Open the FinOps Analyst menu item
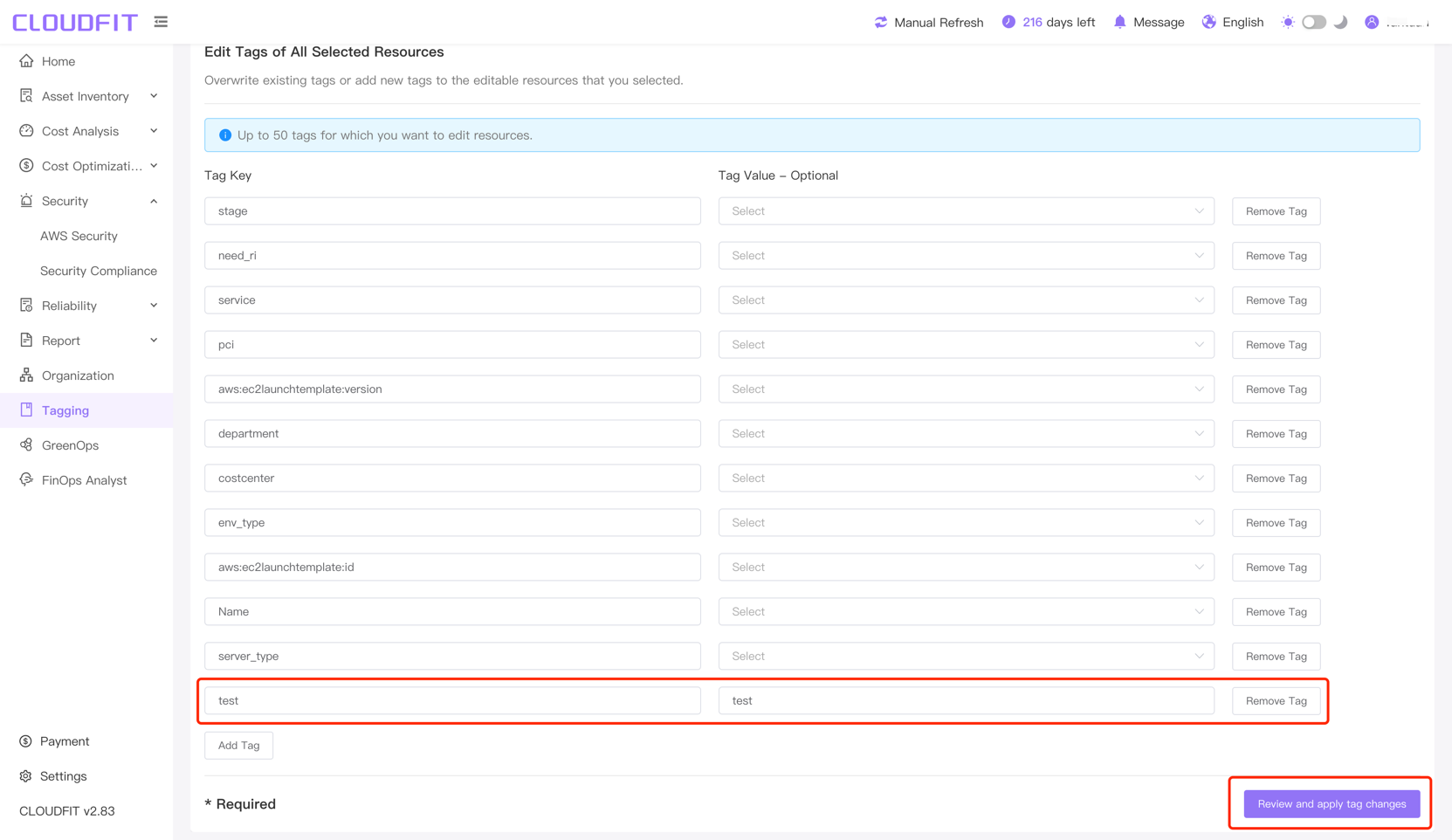This screenshot has width=1452, height=840. [84, 480]
